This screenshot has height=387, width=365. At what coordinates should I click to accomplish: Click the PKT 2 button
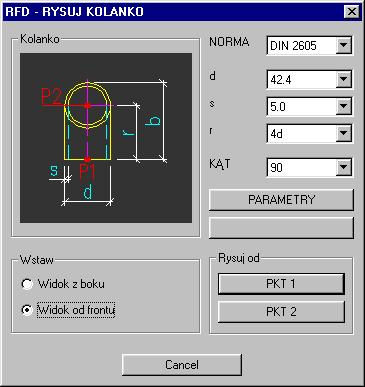(x=281, y=312)
